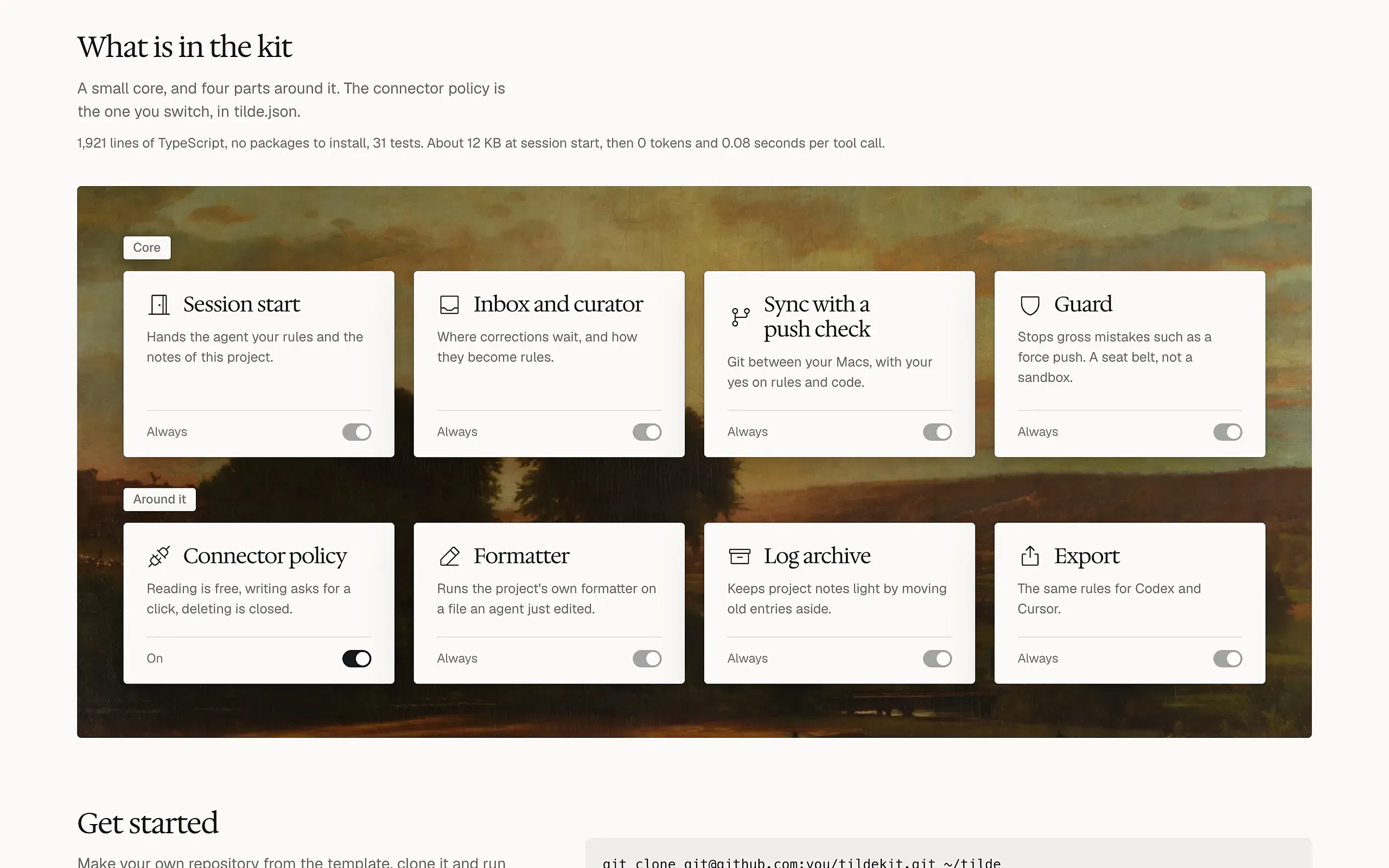Click the Get started heading
Image resolution: width=1389 pixels, height=868 pixels.
pos(148,823)
